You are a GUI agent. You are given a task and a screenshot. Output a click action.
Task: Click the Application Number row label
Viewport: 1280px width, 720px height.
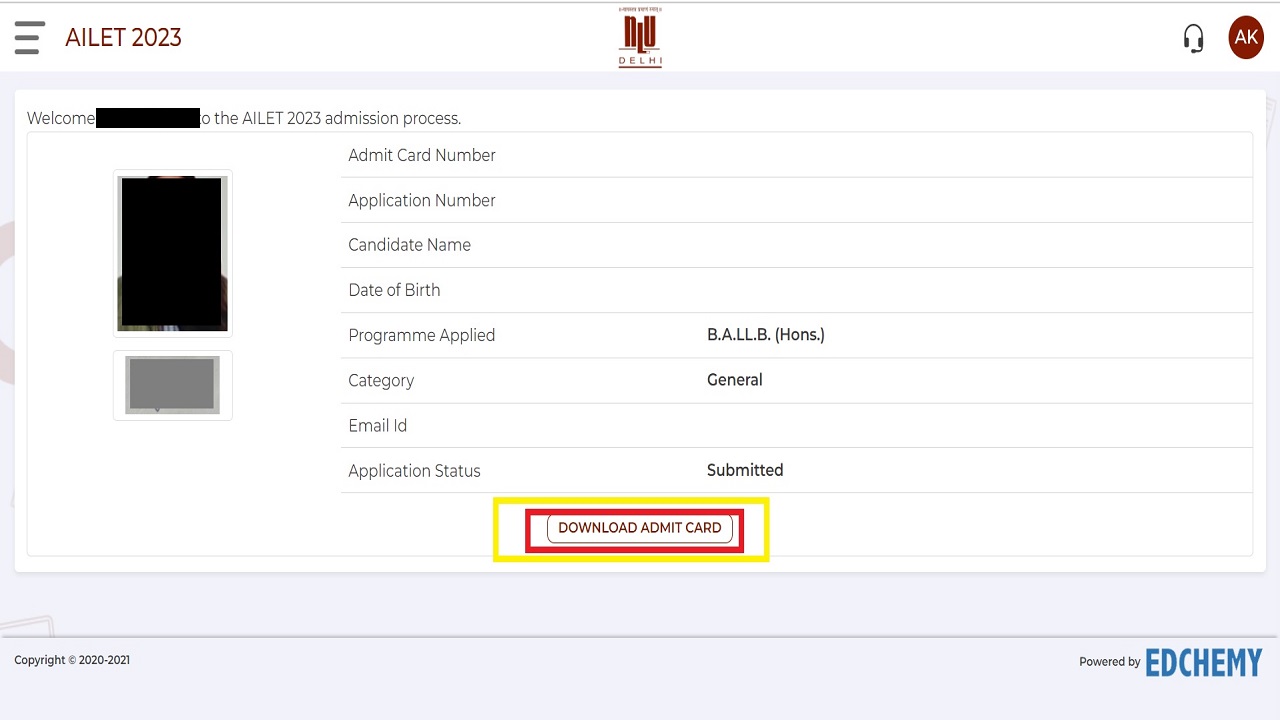coord(421,200)
